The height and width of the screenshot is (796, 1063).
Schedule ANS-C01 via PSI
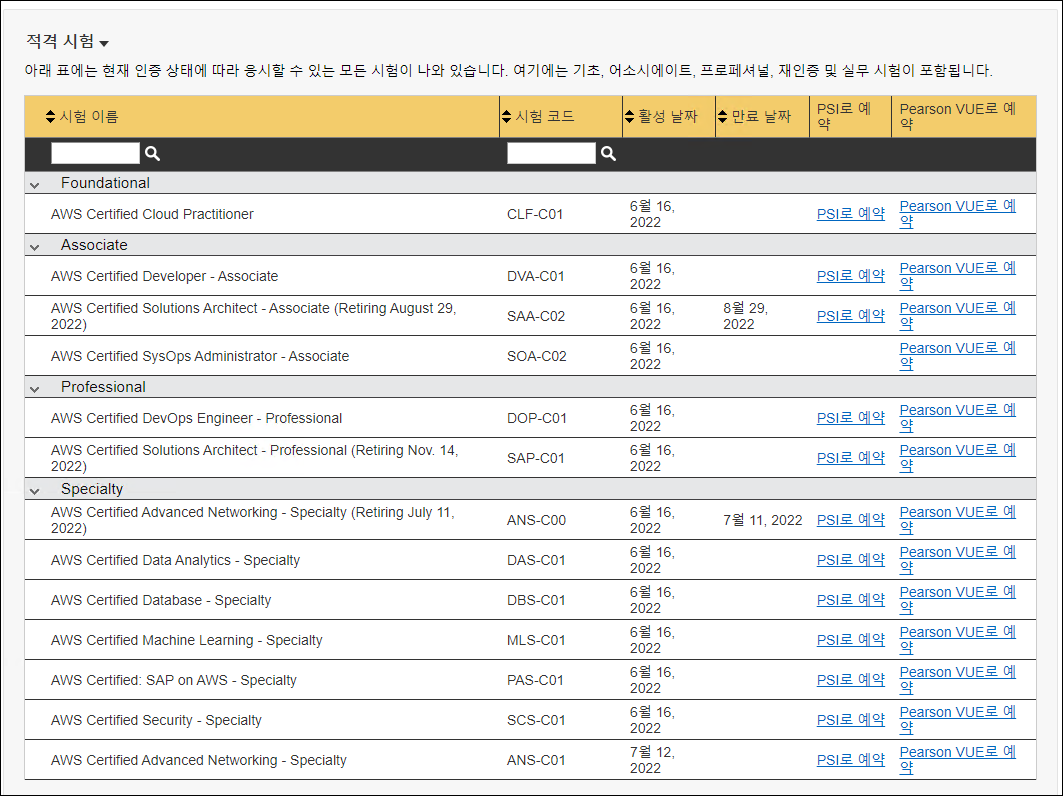851,760
